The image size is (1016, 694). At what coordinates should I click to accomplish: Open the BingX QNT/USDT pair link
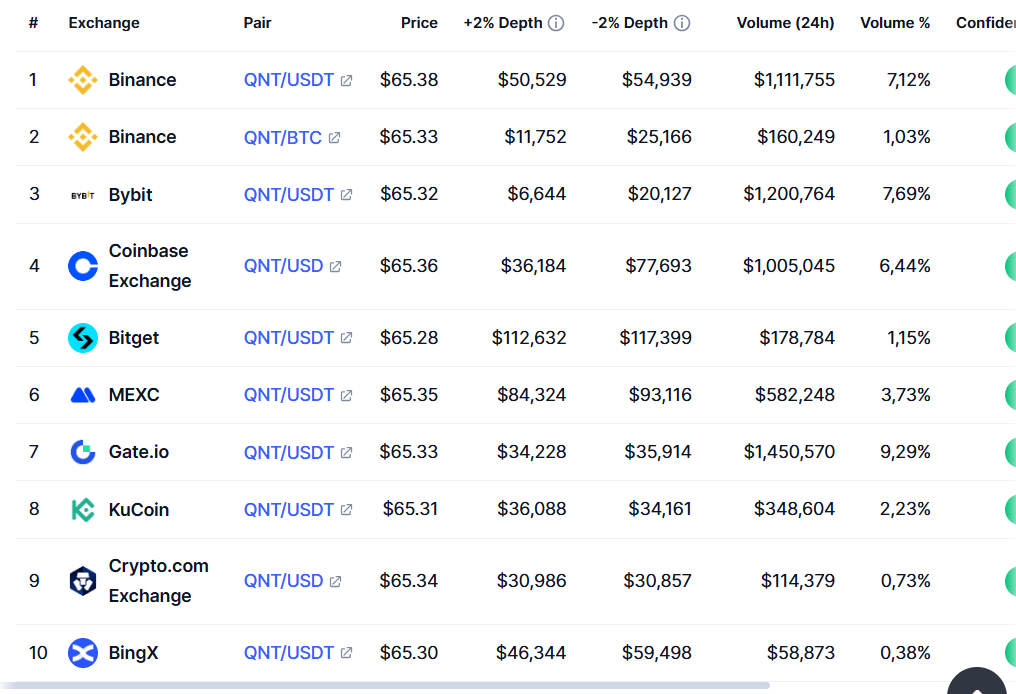point(289,653)
